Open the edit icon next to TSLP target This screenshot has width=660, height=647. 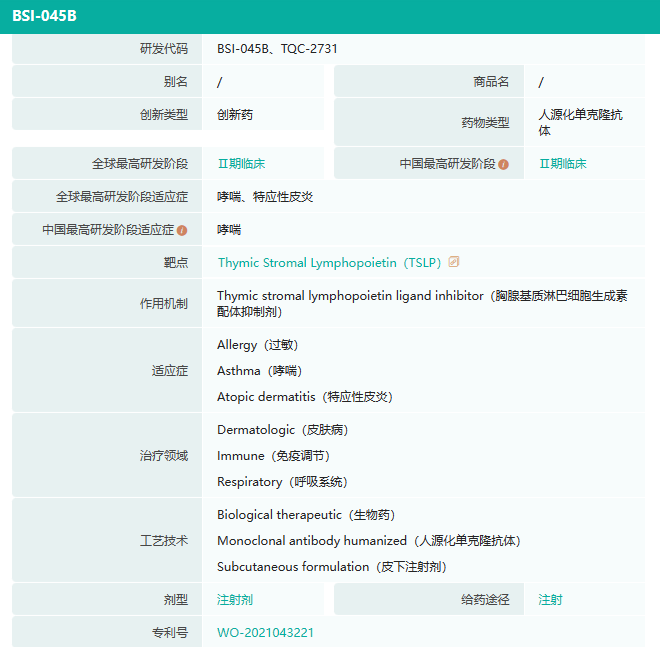tap(454, 262)
